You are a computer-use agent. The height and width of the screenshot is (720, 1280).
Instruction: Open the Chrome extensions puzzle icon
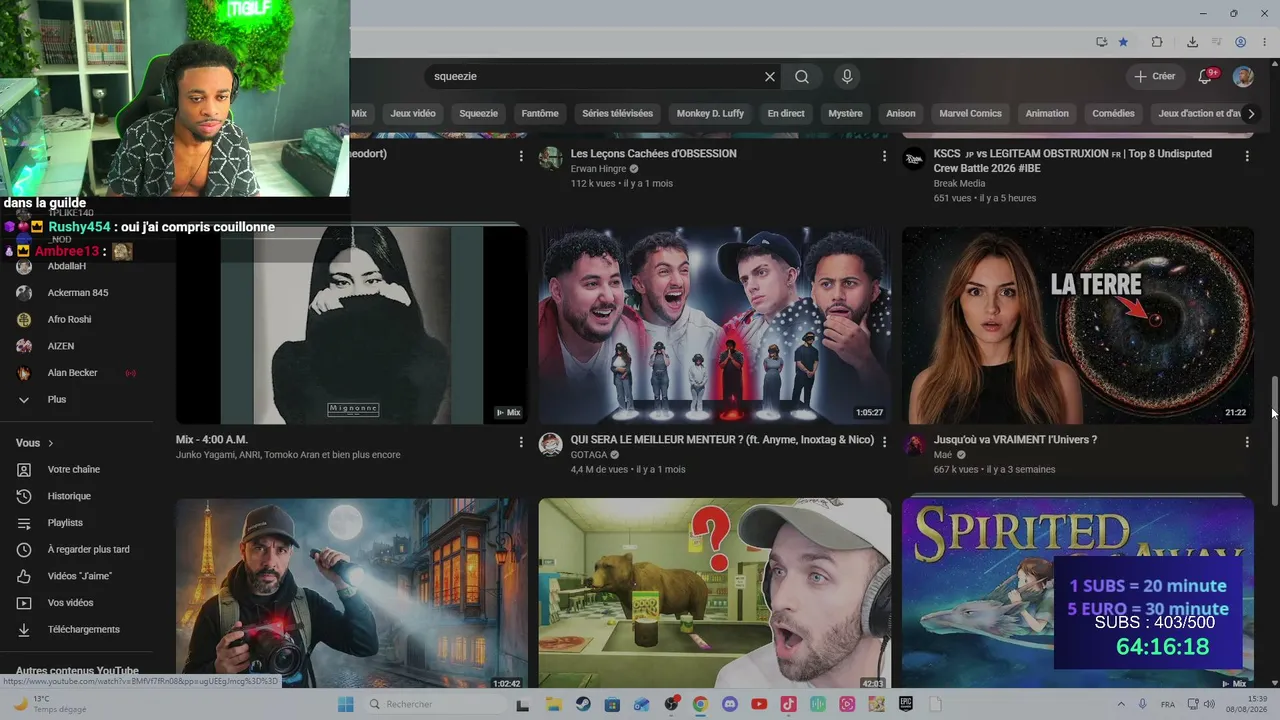click(x=1157, y=42)
